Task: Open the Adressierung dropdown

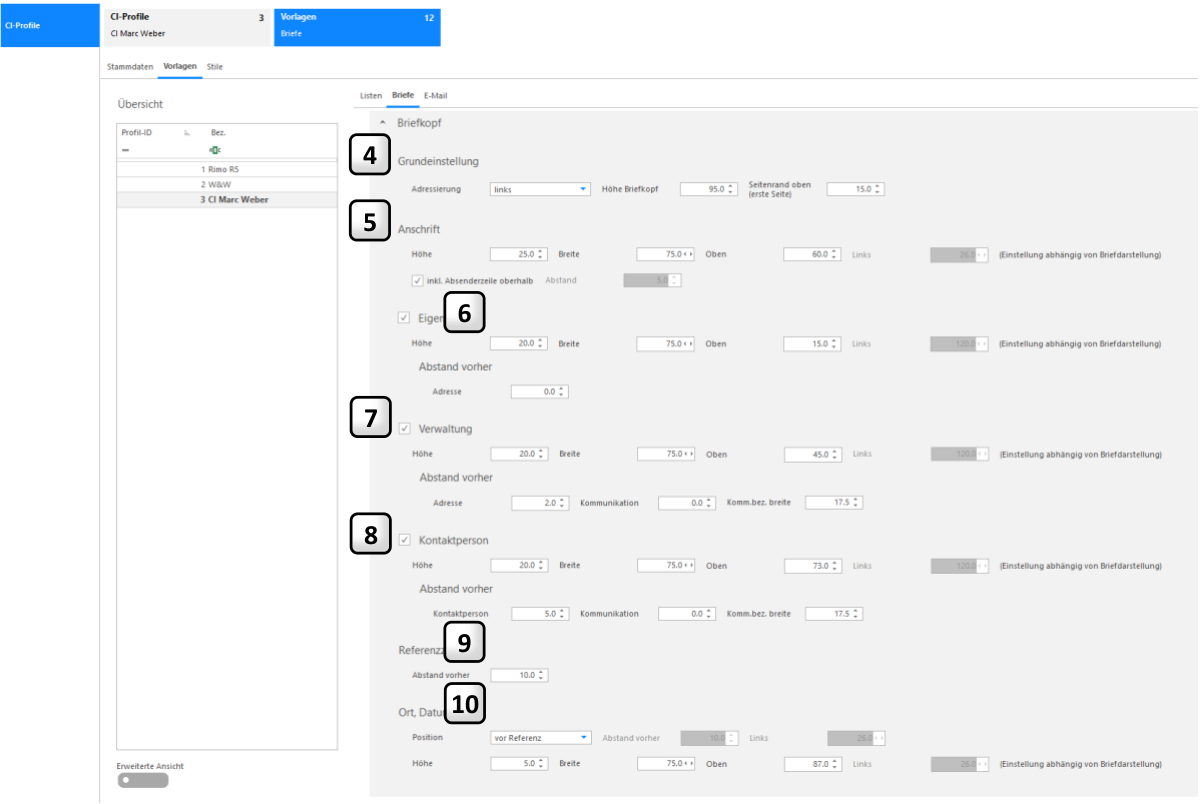Action: point(541,189)
